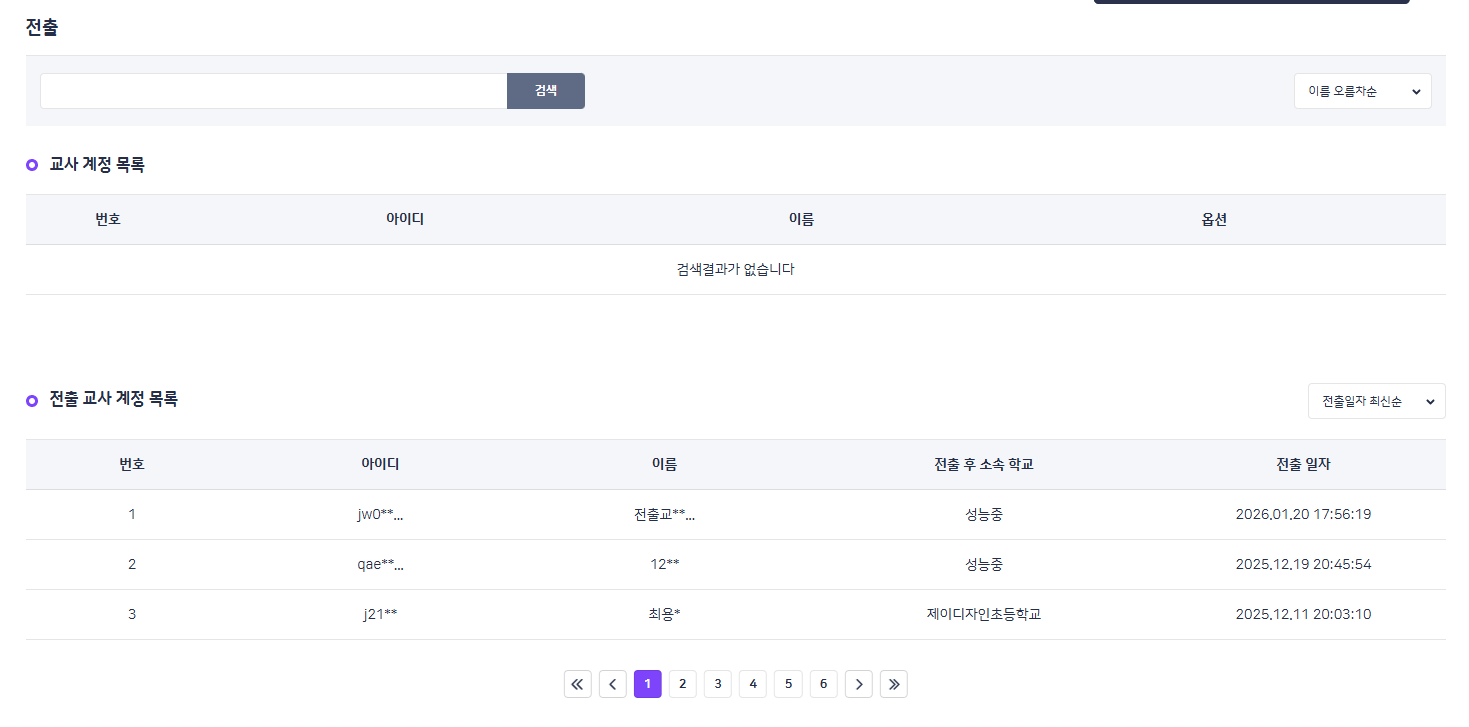Jump to page 4 in pagination
1469x727 pixels.
[x=752, y=684]
